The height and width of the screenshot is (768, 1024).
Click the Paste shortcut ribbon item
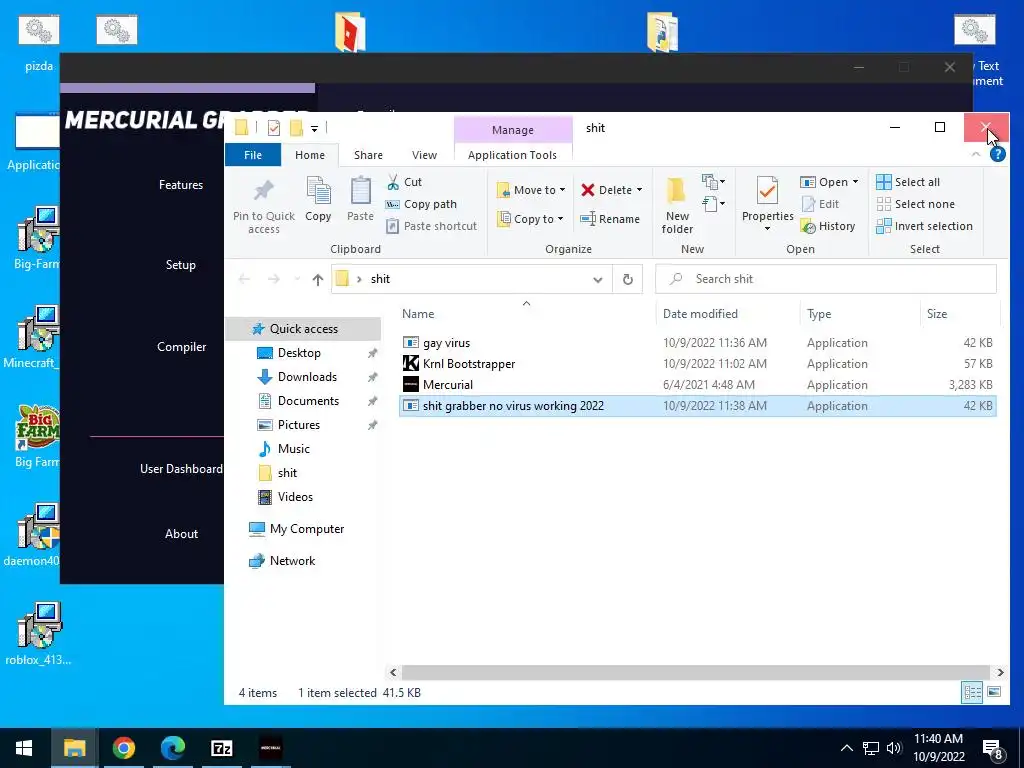(432, 226)
